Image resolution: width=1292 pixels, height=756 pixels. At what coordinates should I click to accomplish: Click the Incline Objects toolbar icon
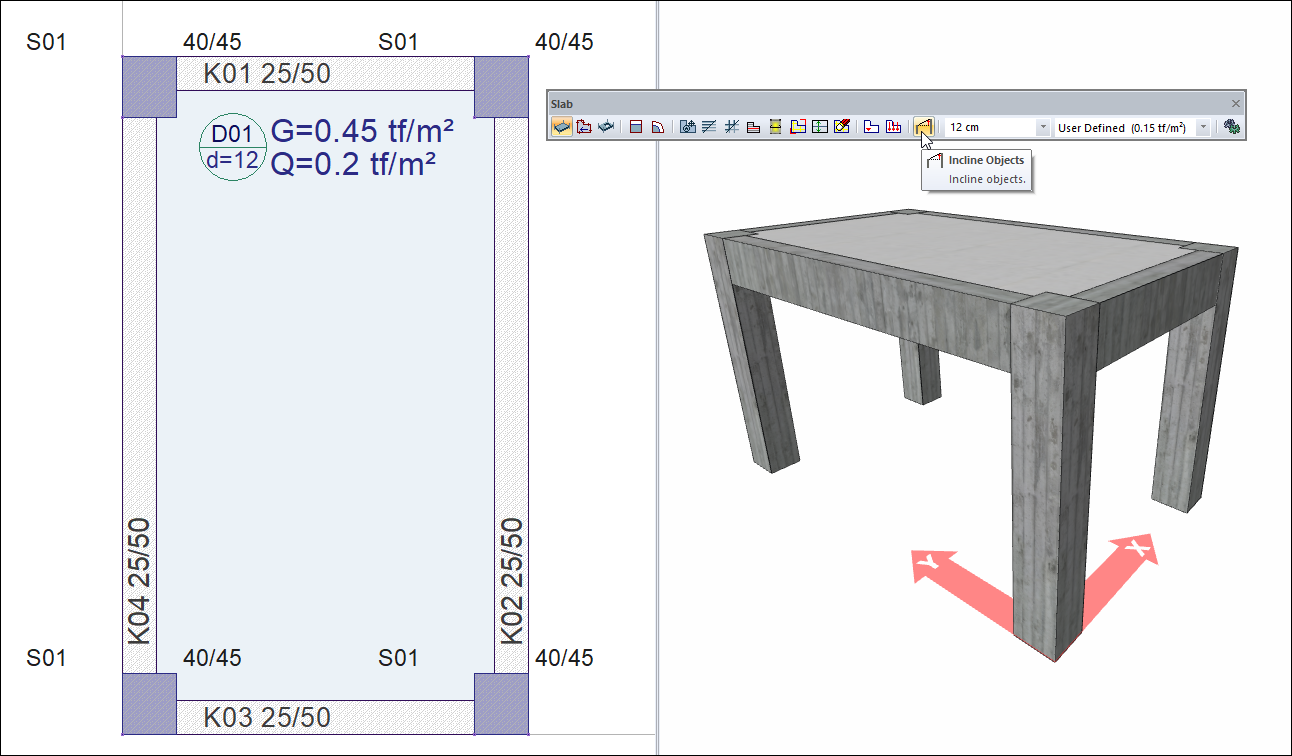click(x=923, y=127)
